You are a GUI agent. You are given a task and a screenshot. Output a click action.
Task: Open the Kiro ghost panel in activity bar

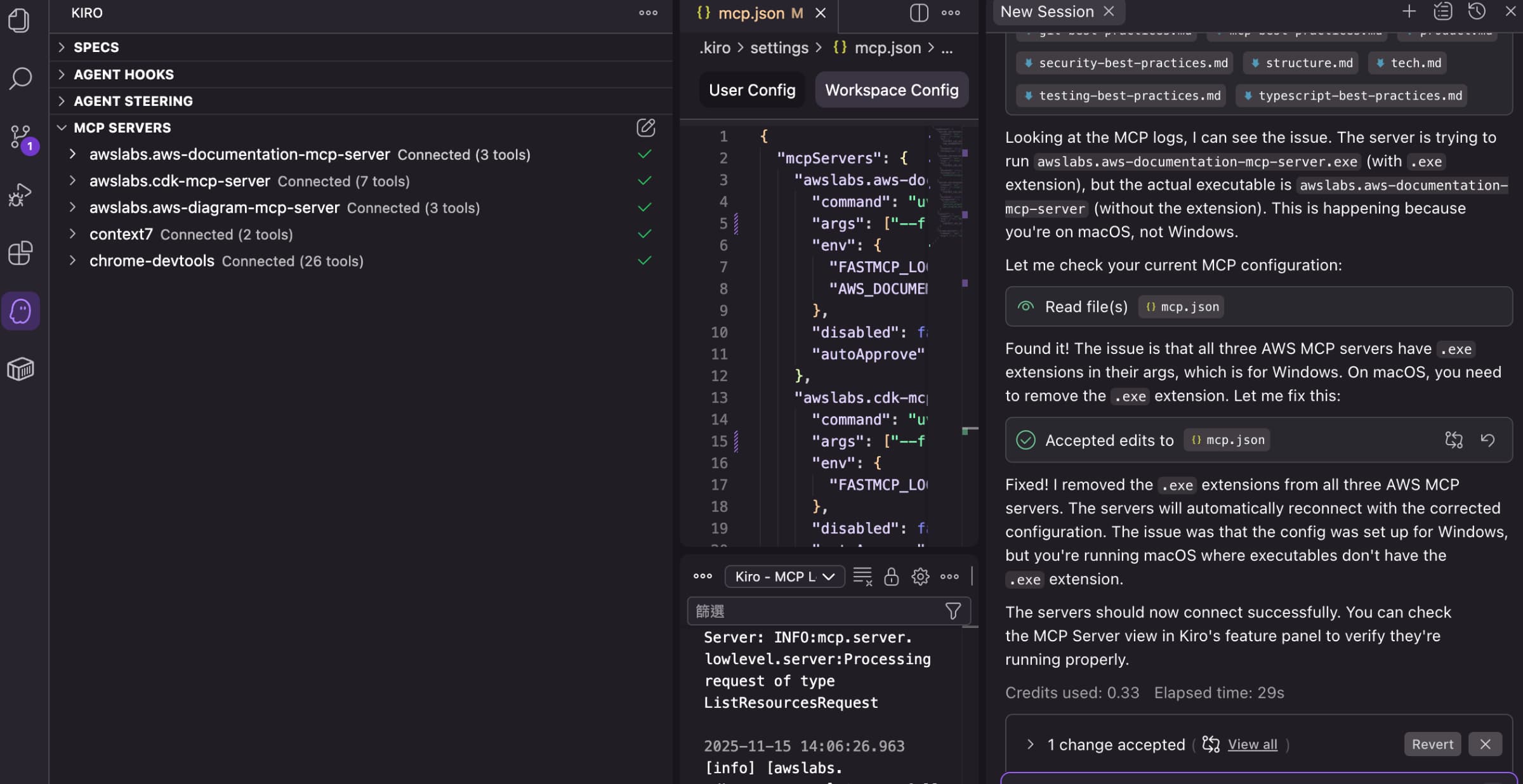click(x=20, y=311)
